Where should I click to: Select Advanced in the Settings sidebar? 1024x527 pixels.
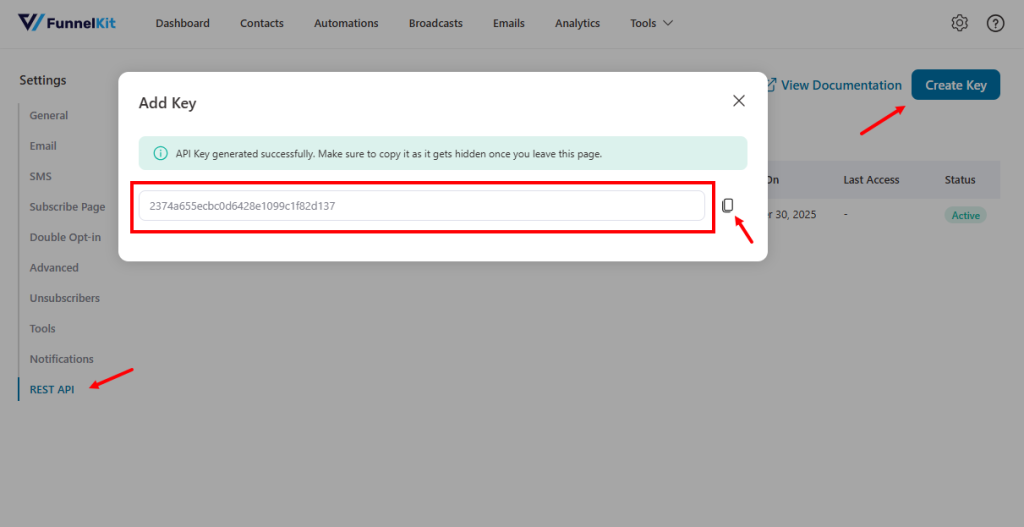(x=54, y=268)
